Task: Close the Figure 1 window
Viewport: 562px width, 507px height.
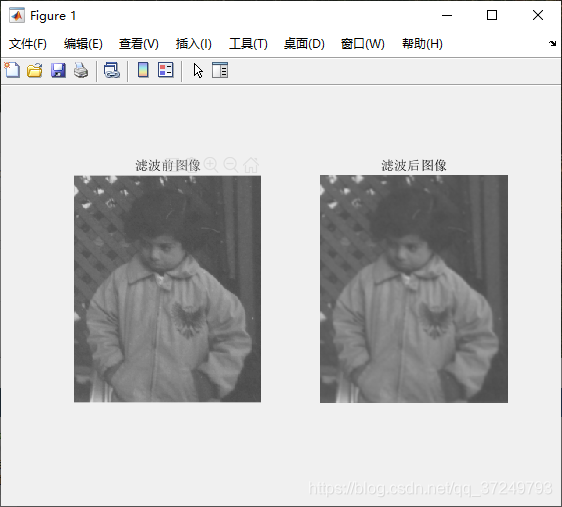Action: 538,15
